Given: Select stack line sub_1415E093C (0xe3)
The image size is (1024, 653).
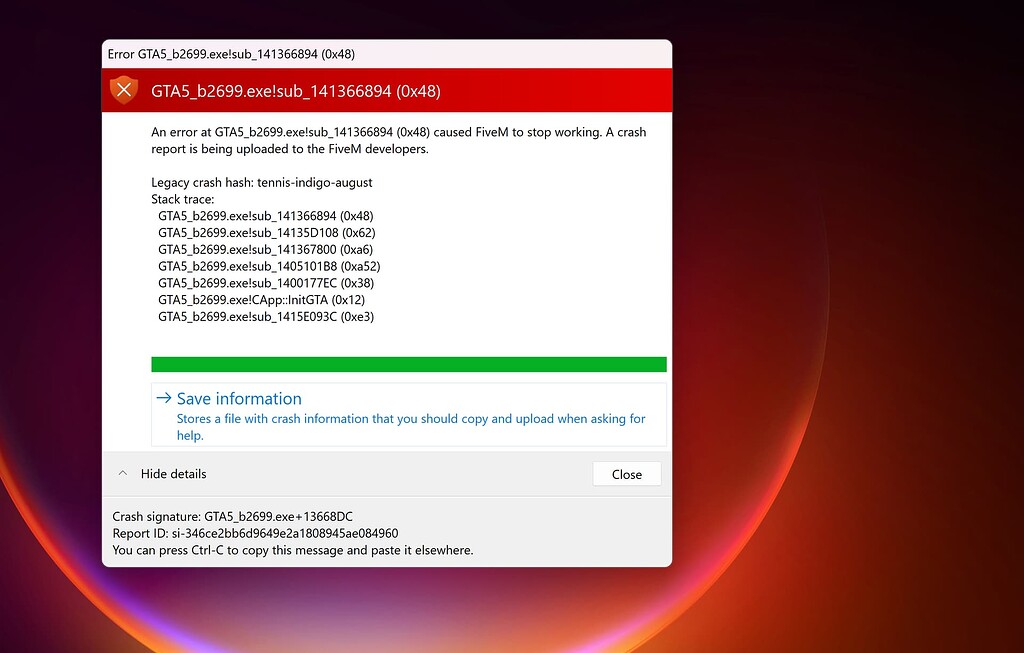Looking at the screenshot, I should point(266,317).
